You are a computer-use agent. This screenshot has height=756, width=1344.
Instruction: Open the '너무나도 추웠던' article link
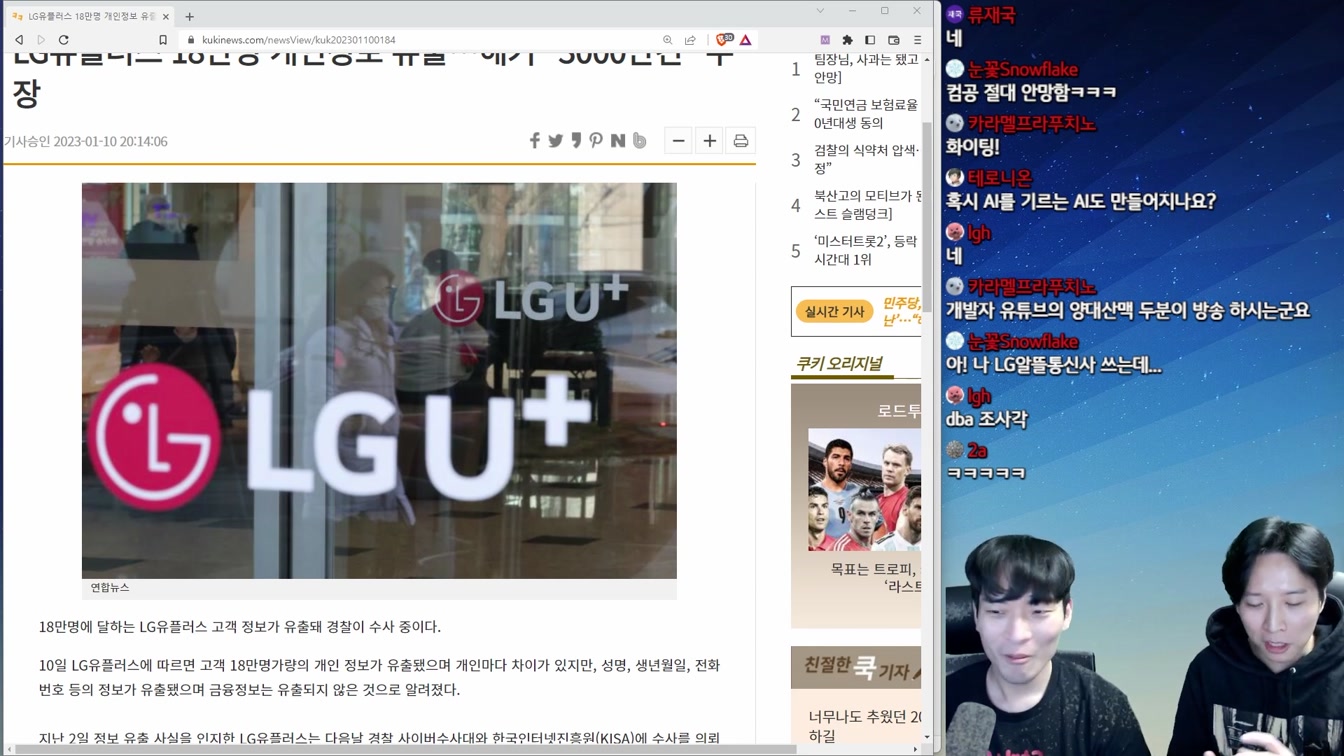pos(865,726)
